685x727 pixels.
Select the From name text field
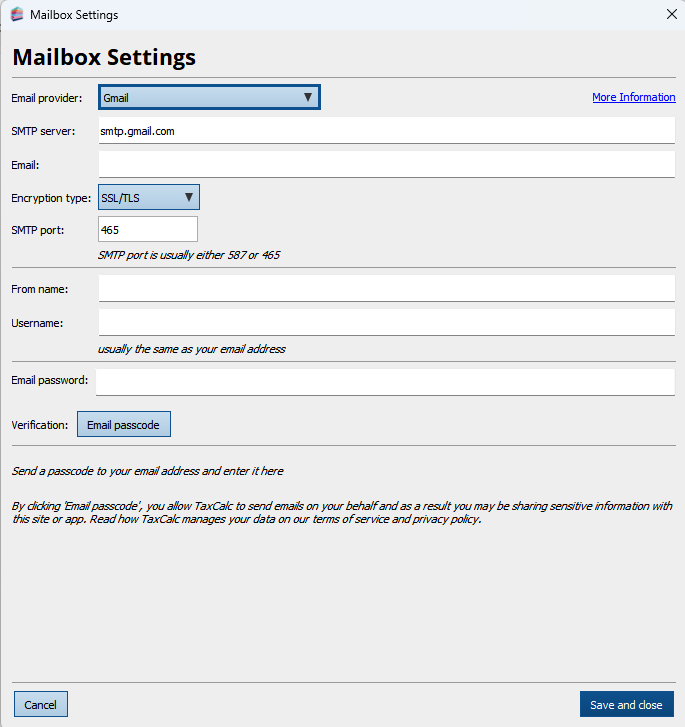pos(386,288)
